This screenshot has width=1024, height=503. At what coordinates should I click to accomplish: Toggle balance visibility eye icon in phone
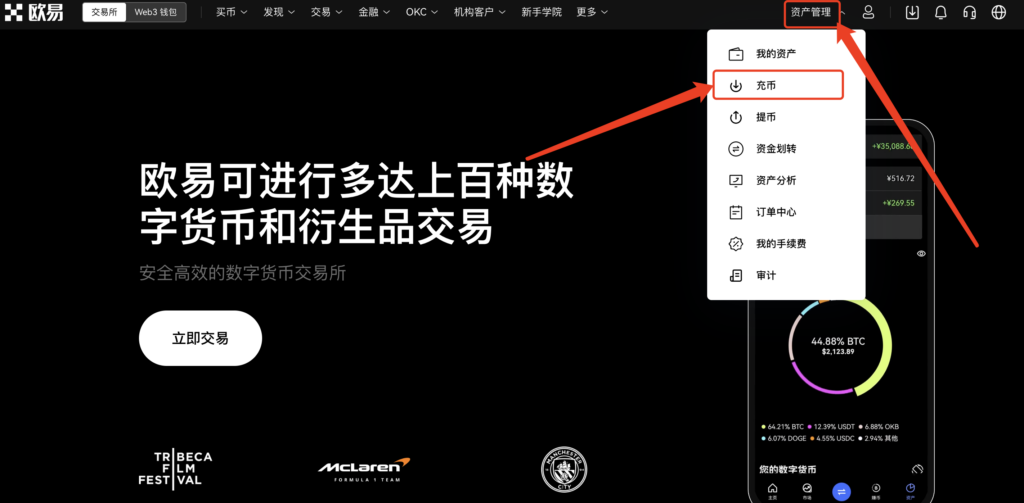[x=921, y=253]
